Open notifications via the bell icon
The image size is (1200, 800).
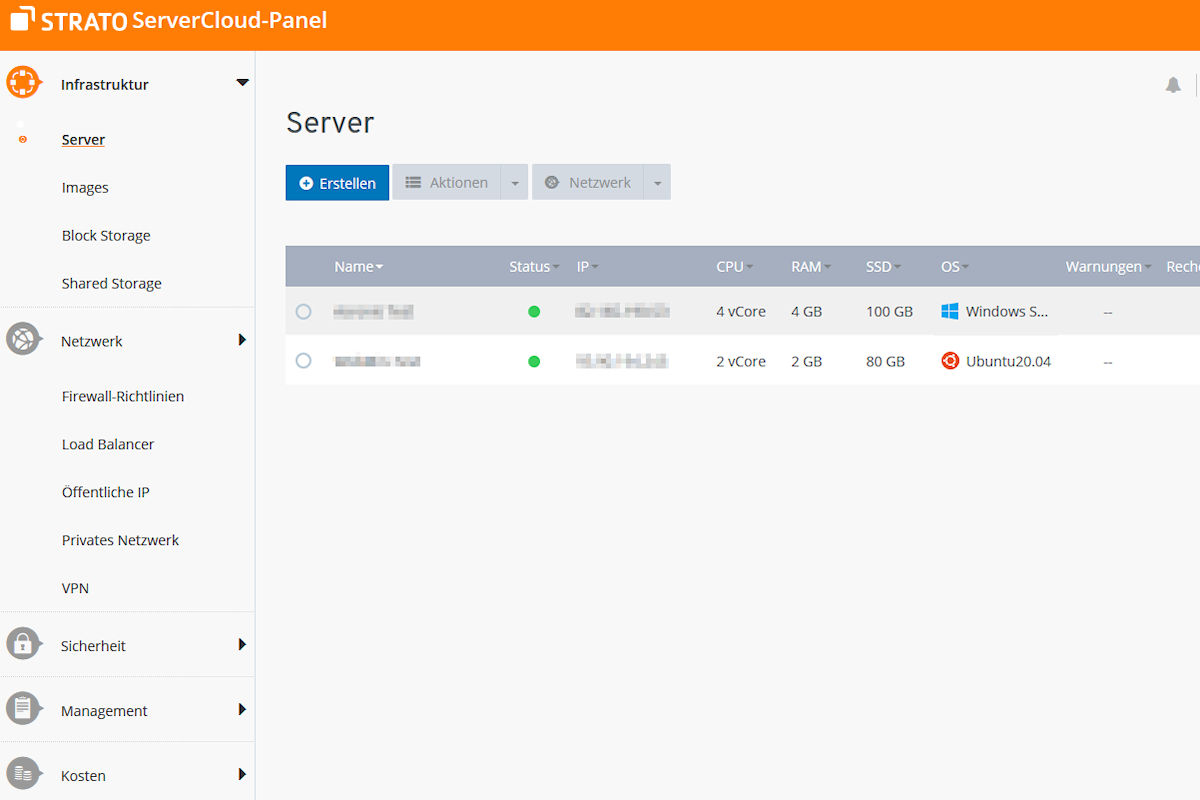point(1173,86)
